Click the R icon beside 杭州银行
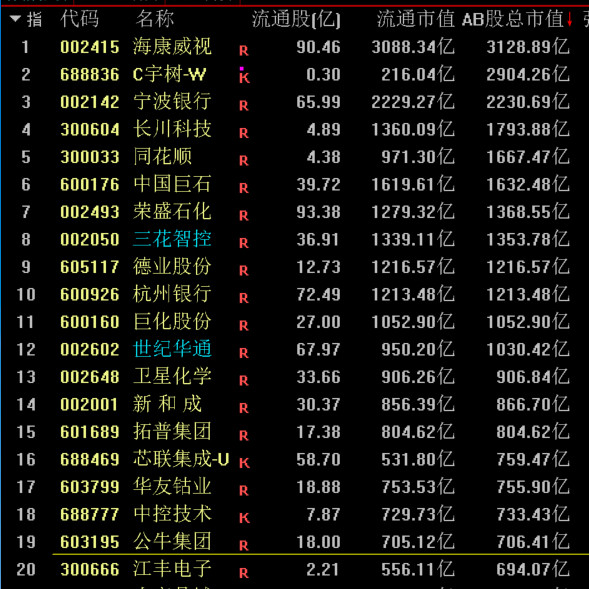 (244, 298)
